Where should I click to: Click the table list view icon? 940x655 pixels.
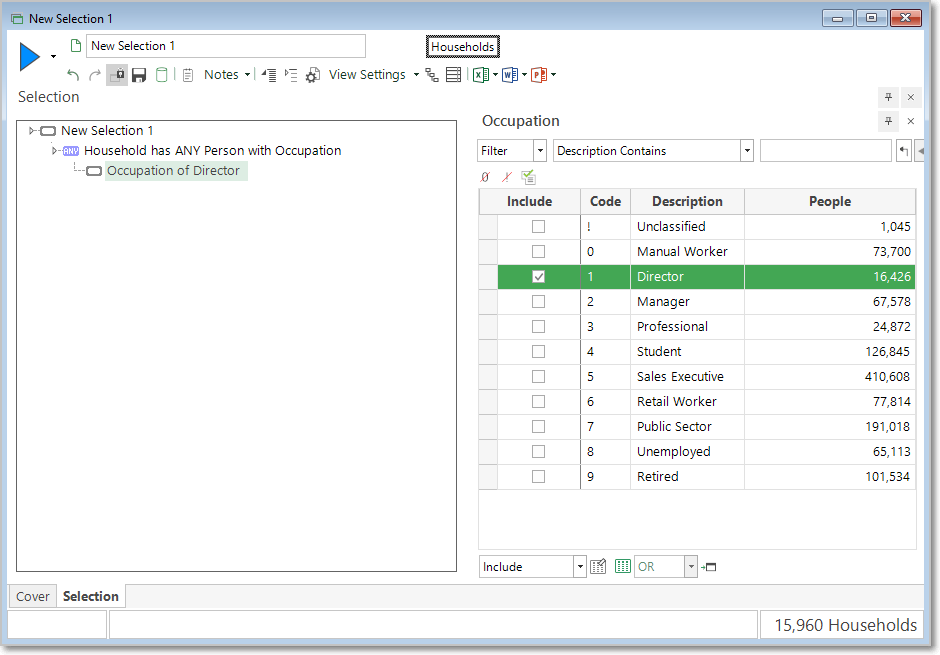(454, 75)
